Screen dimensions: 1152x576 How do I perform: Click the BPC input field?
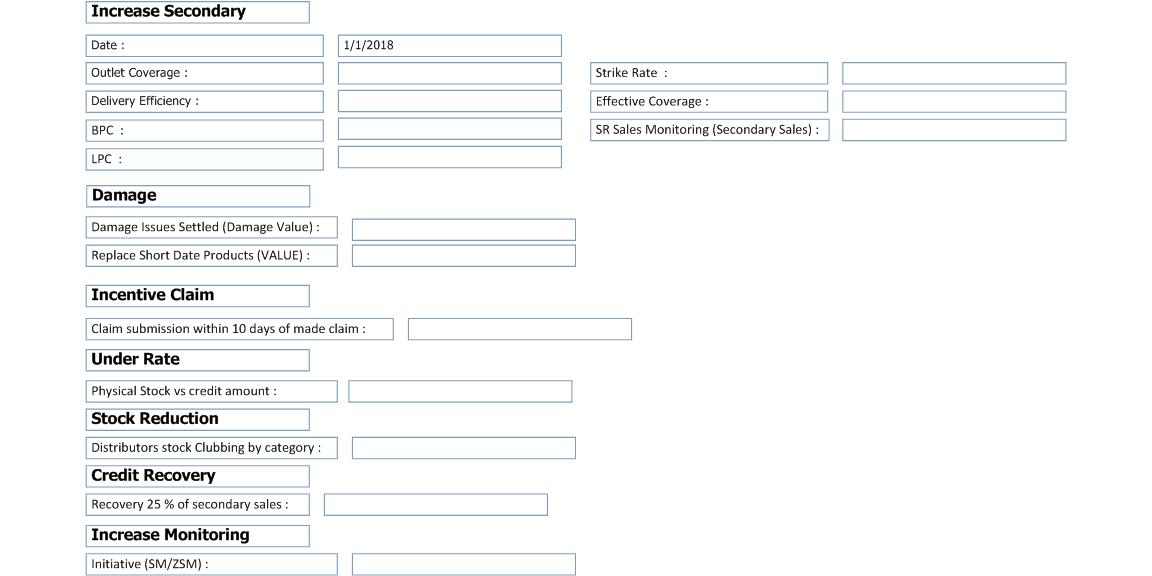tap(449, 129)
